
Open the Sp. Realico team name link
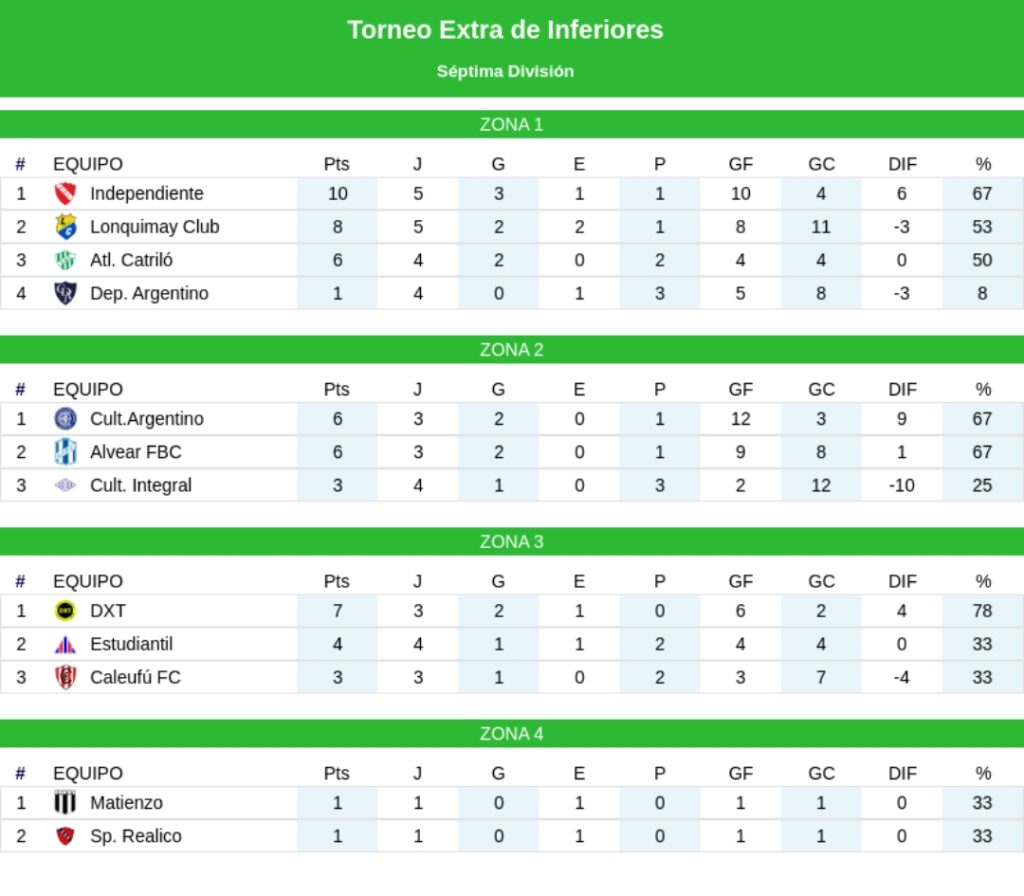136,836
